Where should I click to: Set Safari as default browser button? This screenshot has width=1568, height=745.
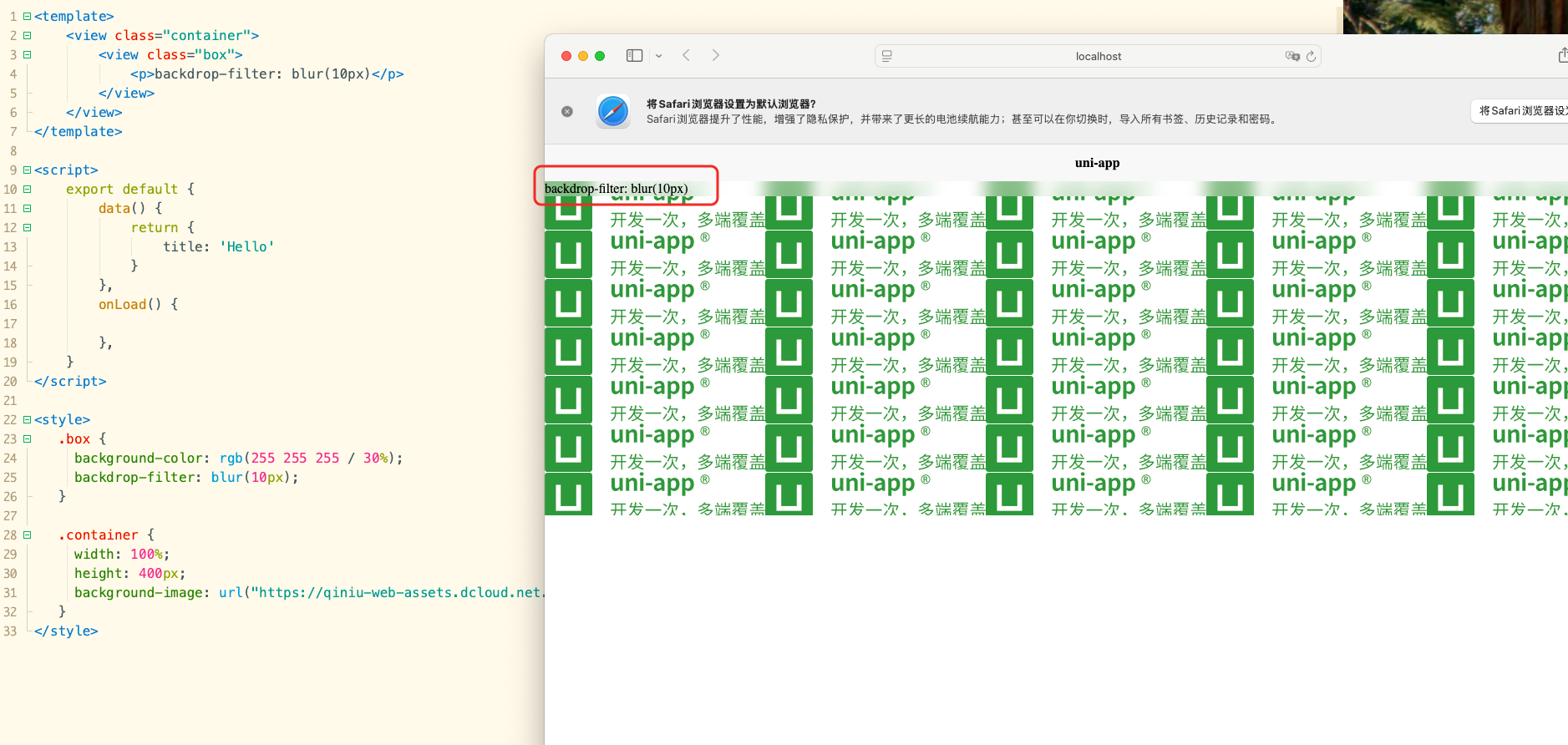(1520, 110)
